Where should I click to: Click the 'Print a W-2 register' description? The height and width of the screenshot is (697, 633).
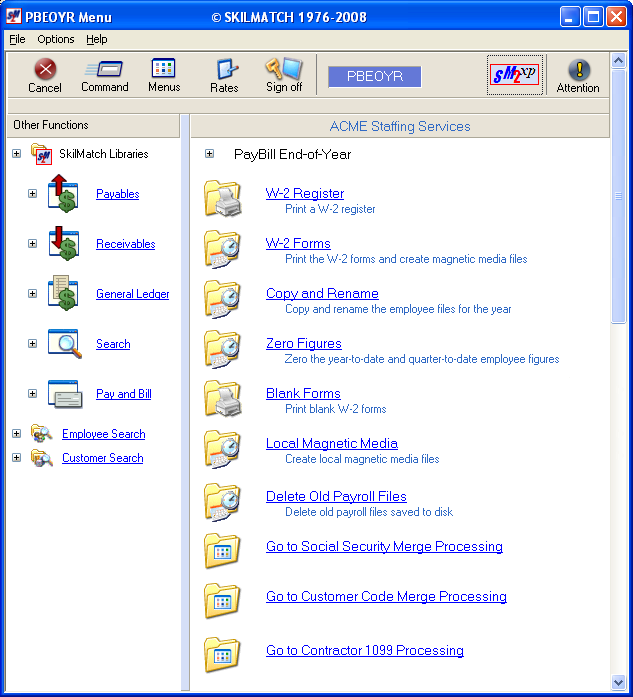click(x=330, y=209)
